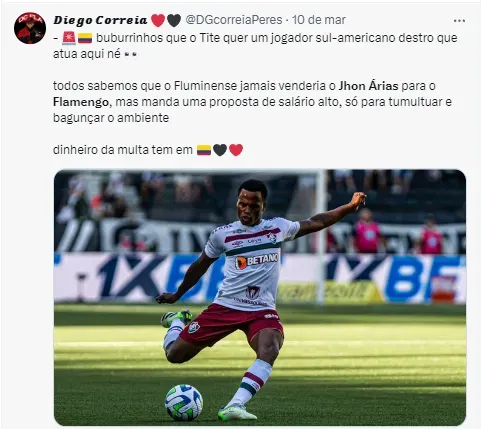Click the Colombia flag after 'tem em'

(204, 150)
